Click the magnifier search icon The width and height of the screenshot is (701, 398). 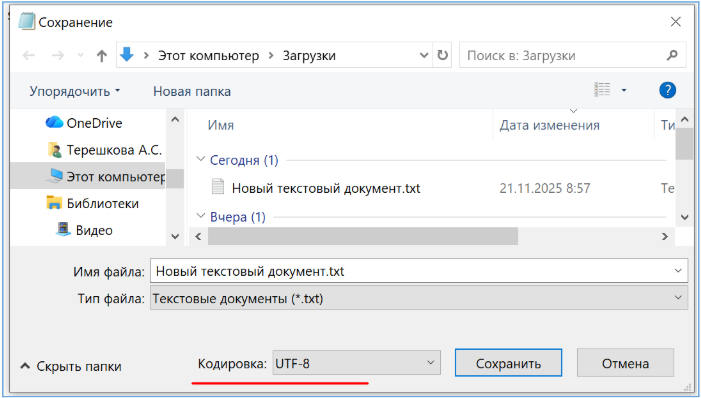(672, 55)
